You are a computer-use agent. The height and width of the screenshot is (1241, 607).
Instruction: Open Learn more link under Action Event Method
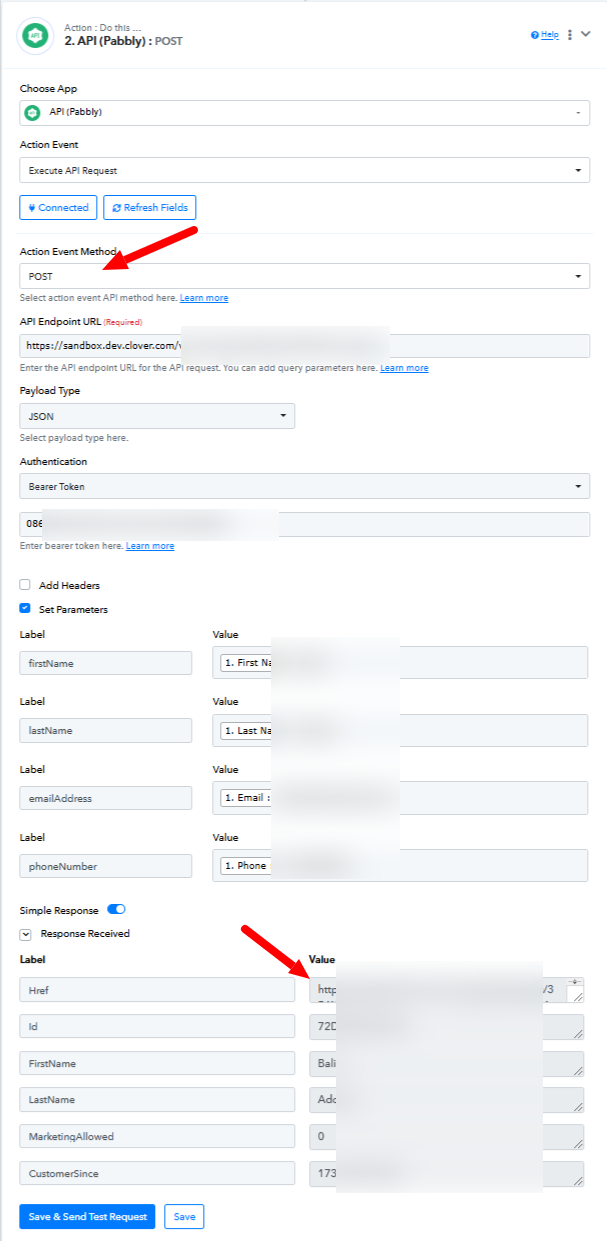click(x=204, y=298)
